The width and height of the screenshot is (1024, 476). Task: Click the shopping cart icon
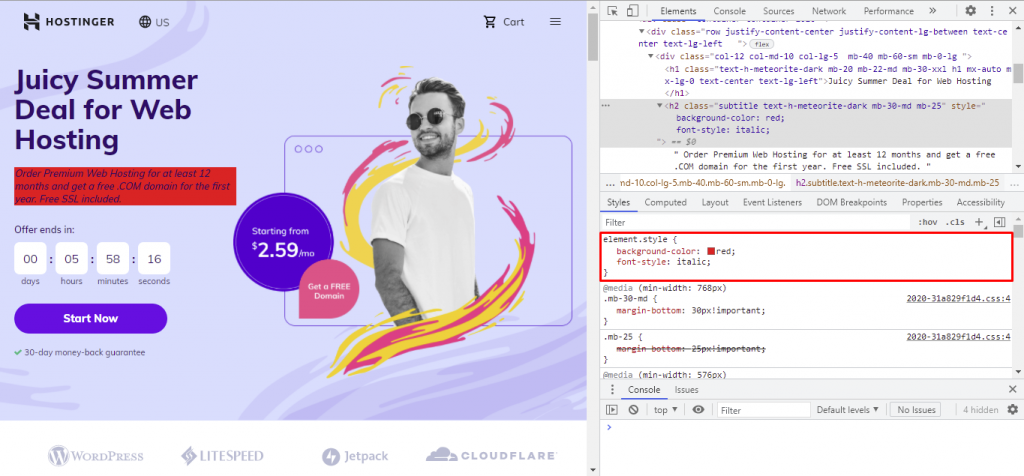click(x=490, y=22)
